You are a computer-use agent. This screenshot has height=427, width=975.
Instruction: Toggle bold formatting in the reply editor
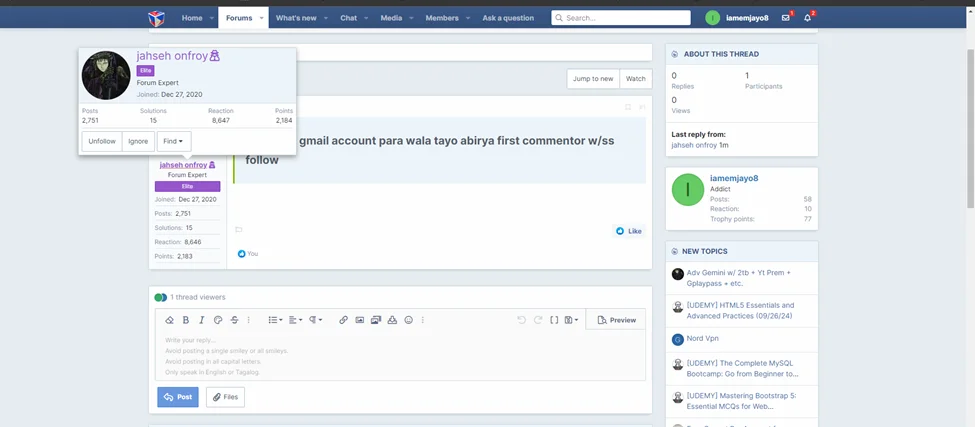point(185,320)
